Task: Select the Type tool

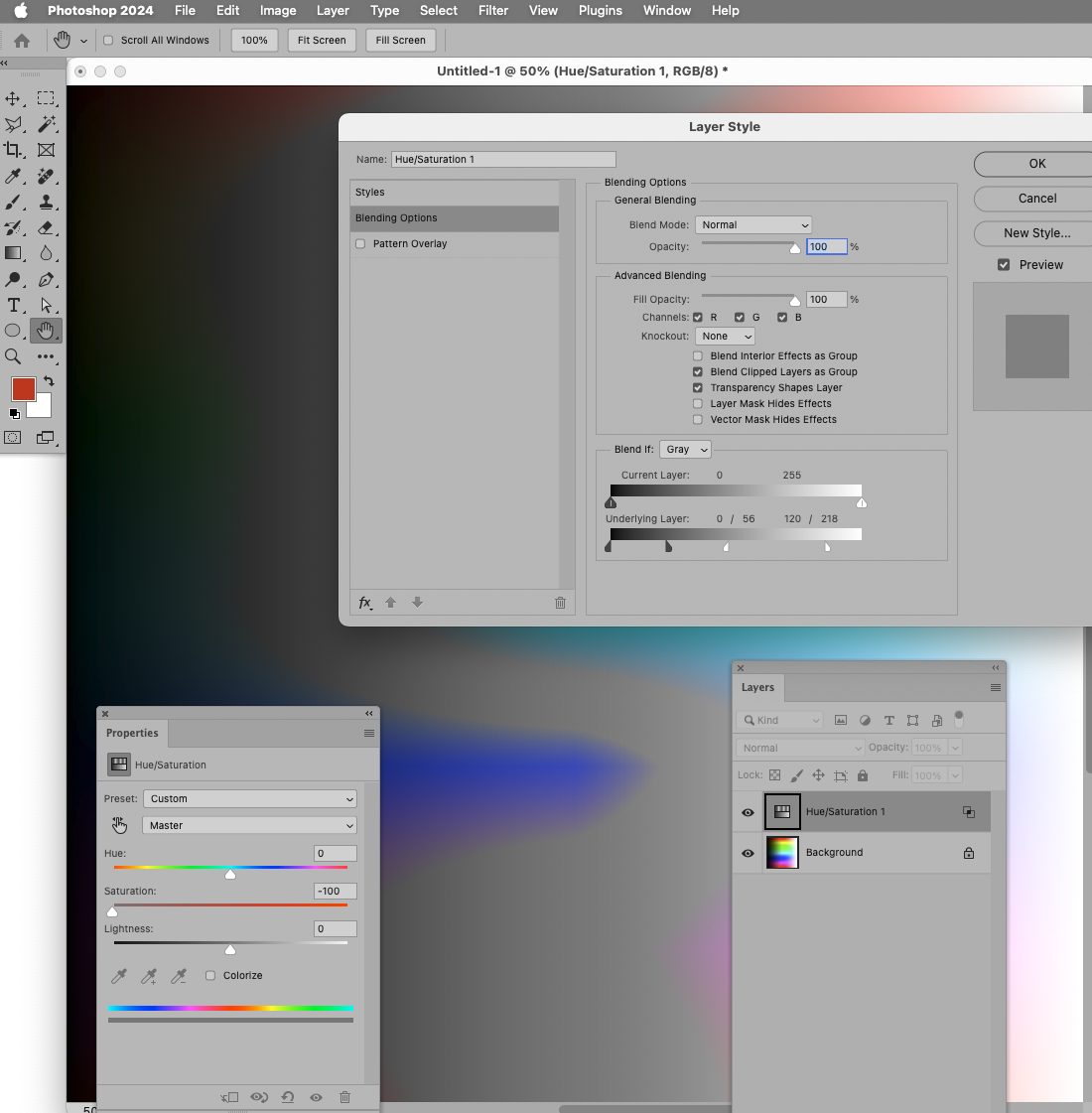Action: (12, 305)
